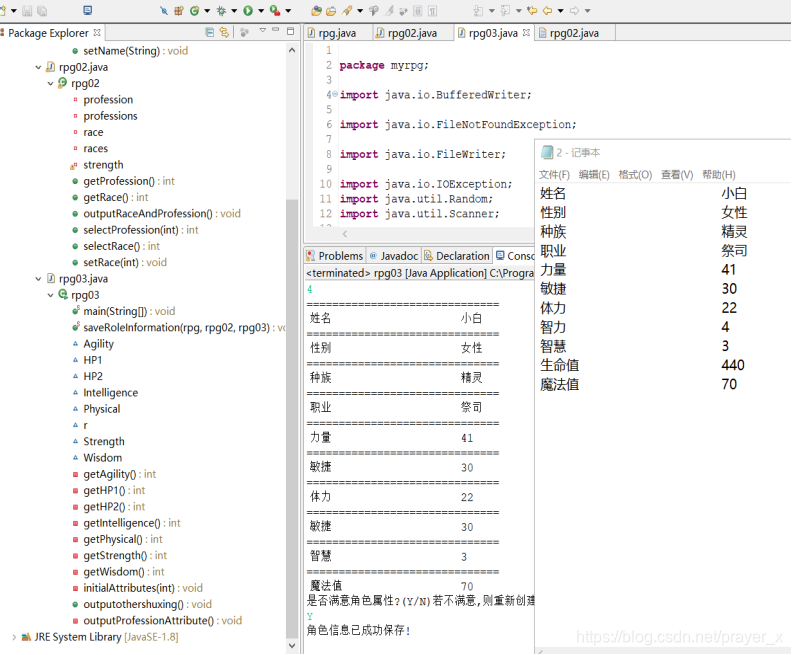Collapse the rpg02 class node
This screenshot has width=792, height=655.
51,83
